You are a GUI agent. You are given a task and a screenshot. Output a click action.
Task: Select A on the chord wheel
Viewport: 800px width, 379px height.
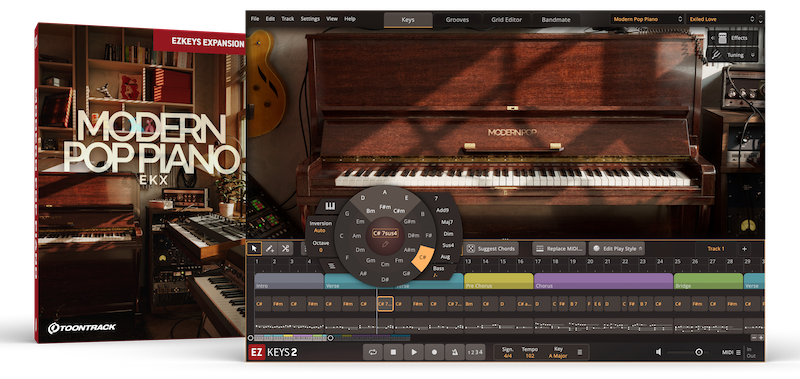click(385, 192)
